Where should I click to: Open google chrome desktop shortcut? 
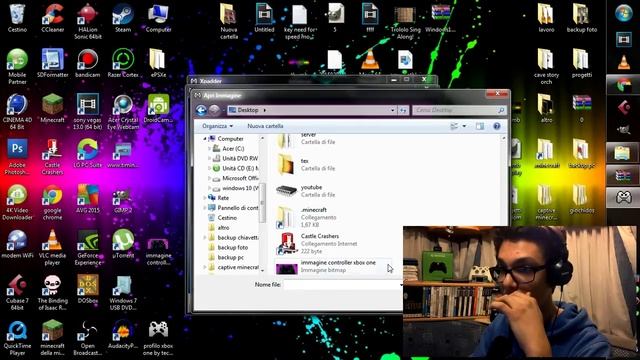coord(53,202)
